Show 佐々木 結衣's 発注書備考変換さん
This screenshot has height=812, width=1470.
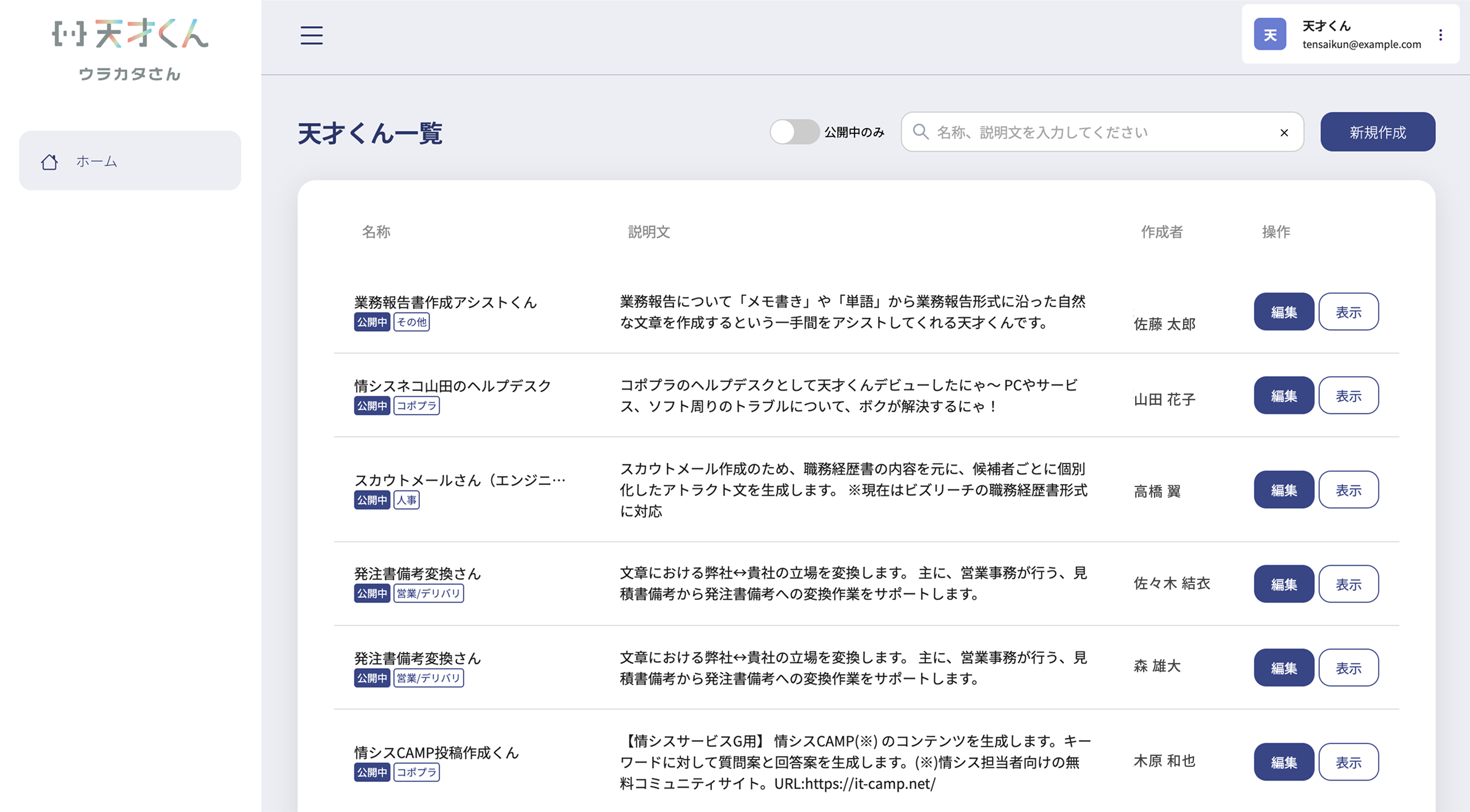pos(1348,584)
